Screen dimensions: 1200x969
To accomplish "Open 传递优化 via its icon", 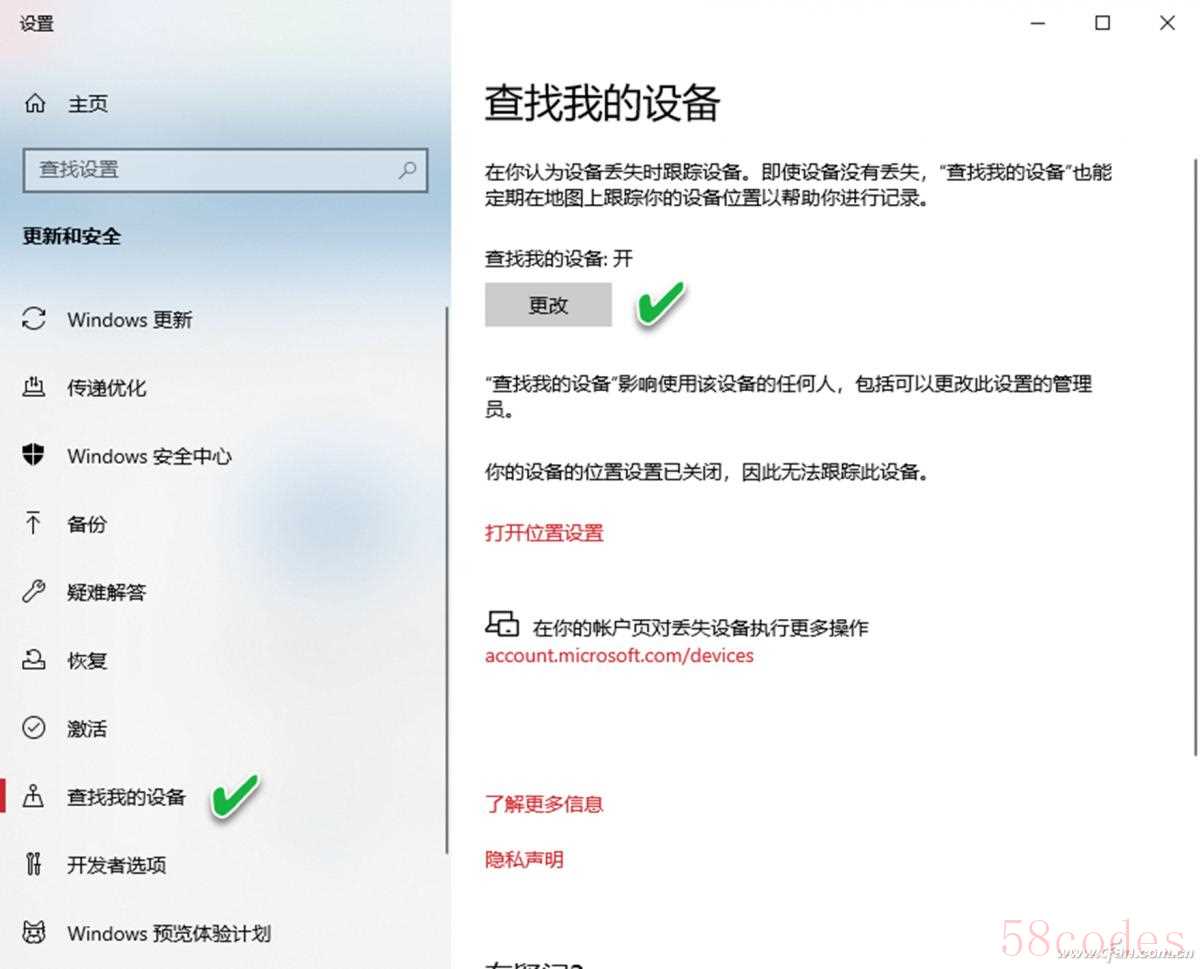I will (x=34, y=387).
